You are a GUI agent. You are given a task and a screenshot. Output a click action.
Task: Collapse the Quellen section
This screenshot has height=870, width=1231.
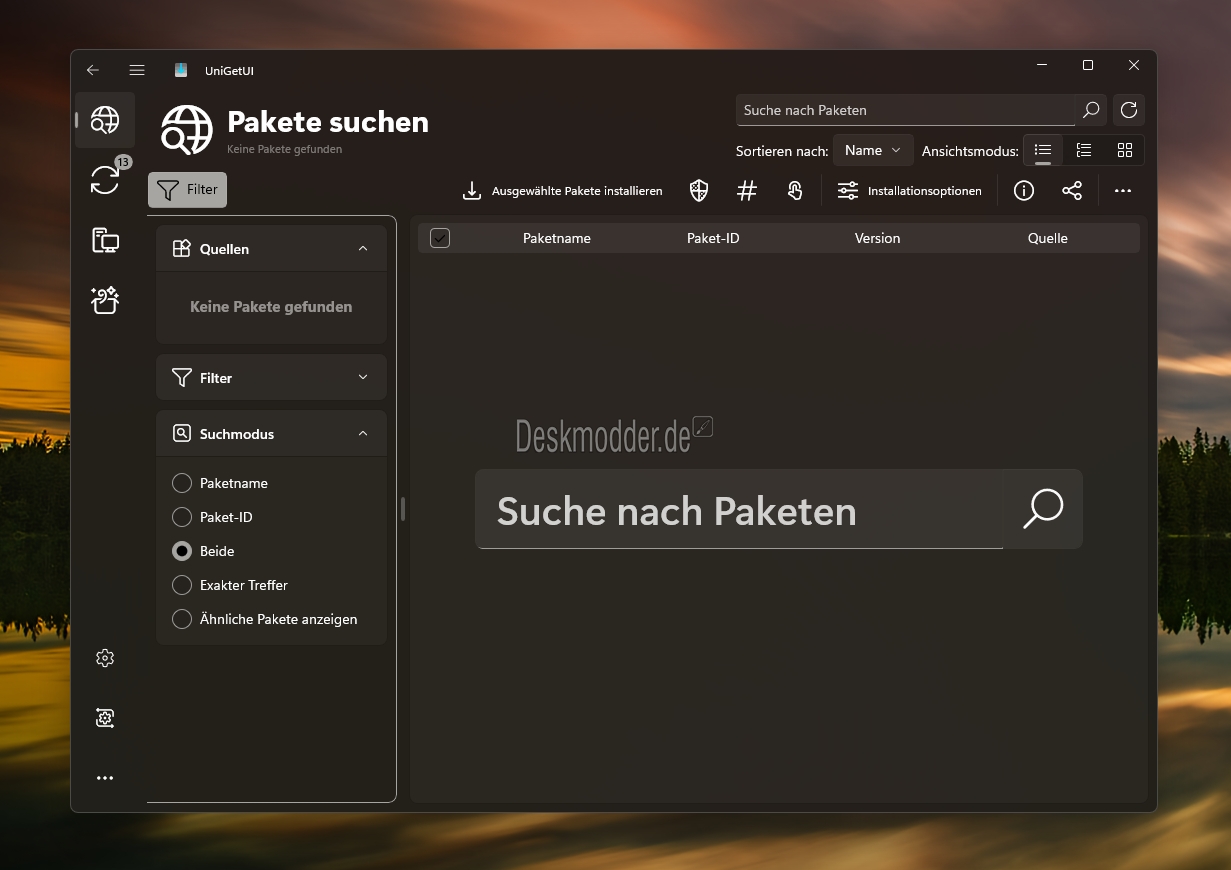(x=363, y=249)
